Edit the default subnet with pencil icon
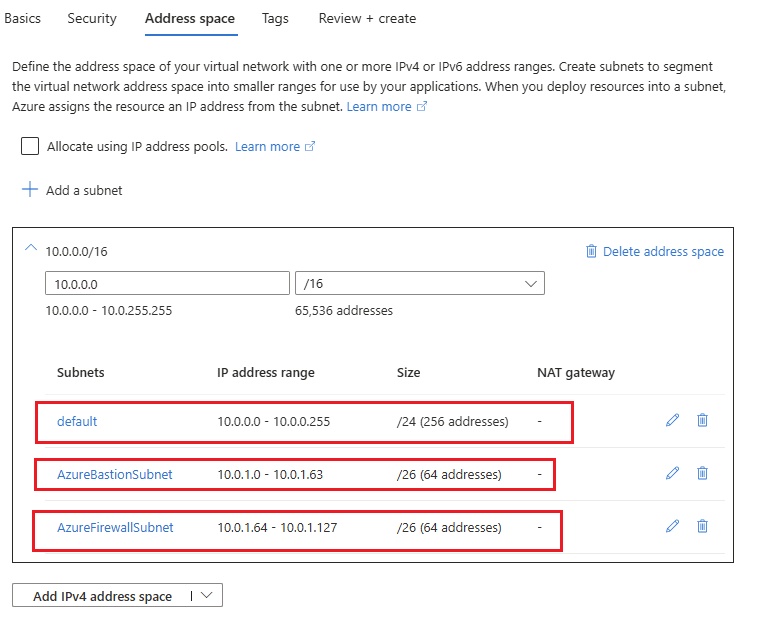Image resolution: width=768 pixels, height=630 pixels. point(672,420)
